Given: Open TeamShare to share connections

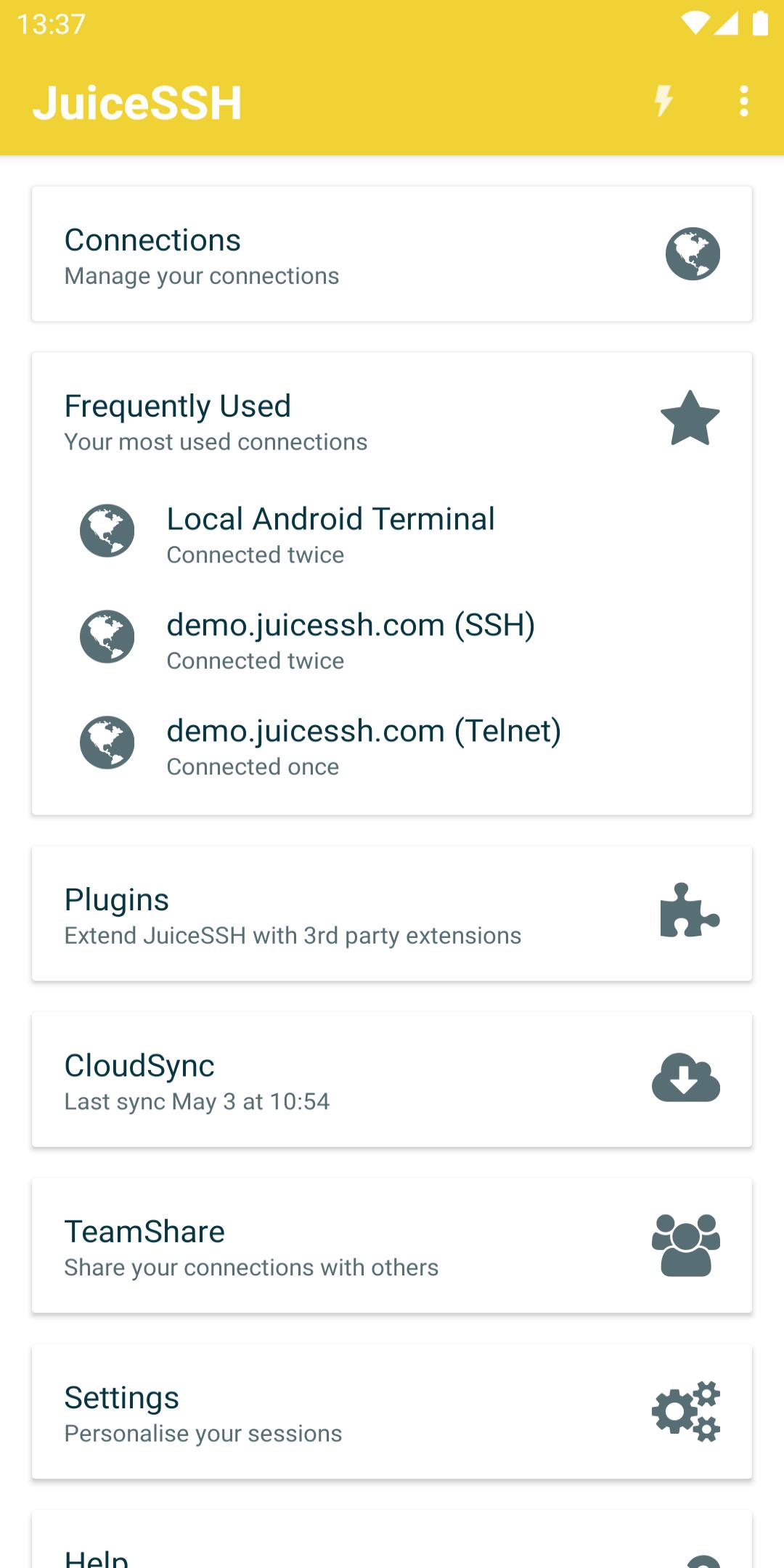Looking at the screenshot, I should (x=392, y=1246).
